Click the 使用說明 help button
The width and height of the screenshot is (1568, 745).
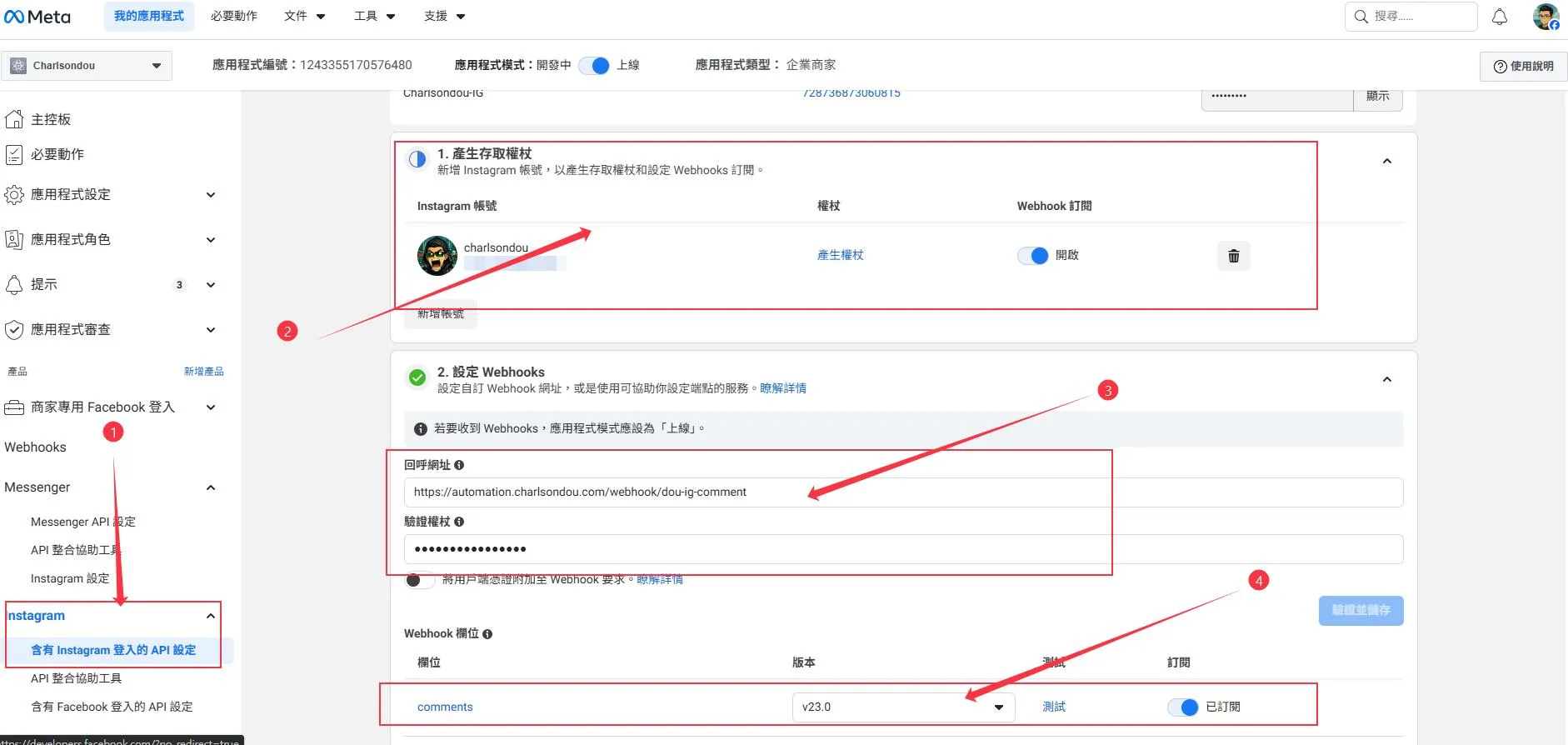click(x=1523, y=66)
